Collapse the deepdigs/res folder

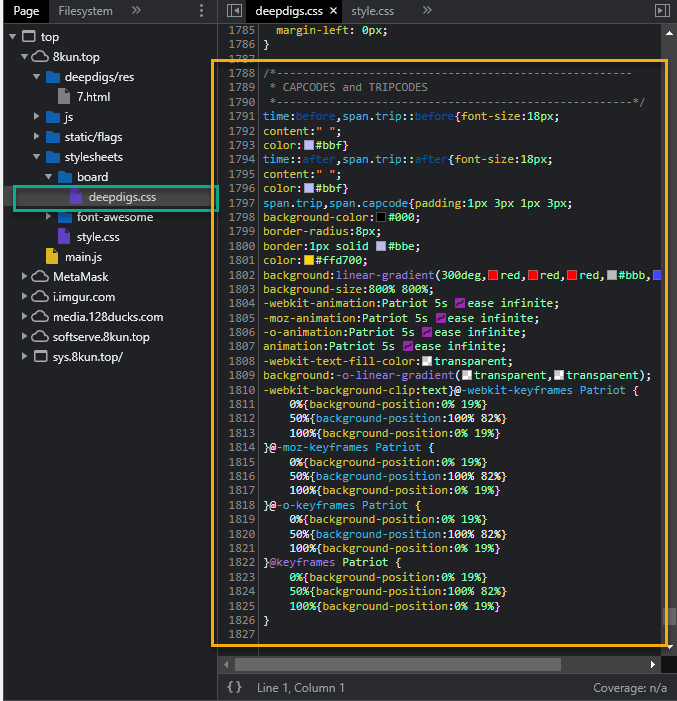click(37, 77)
